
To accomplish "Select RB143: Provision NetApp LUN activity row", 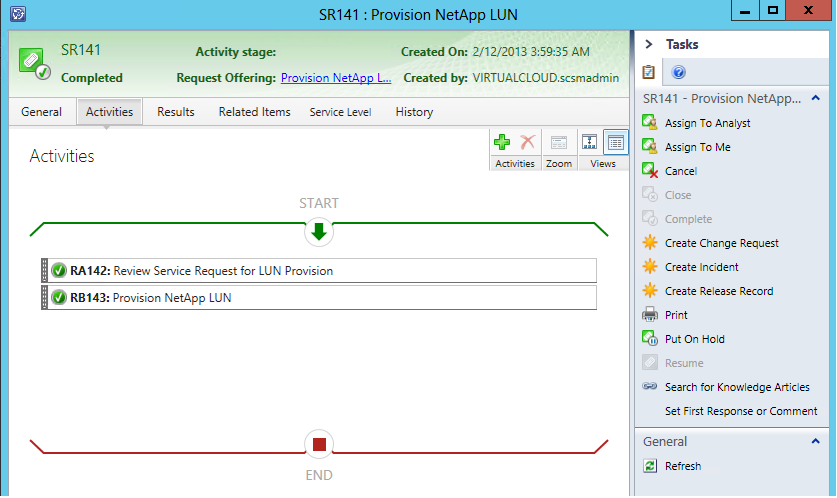I will [319, 297].
